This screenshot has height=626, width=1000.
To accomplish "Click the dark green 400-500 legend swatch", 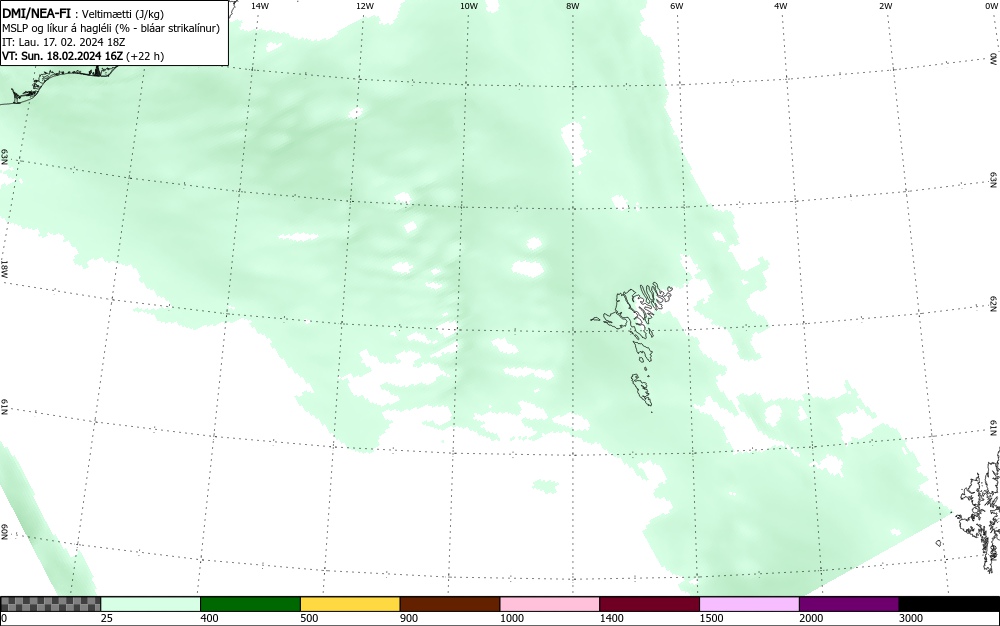I will click(250, 604).
